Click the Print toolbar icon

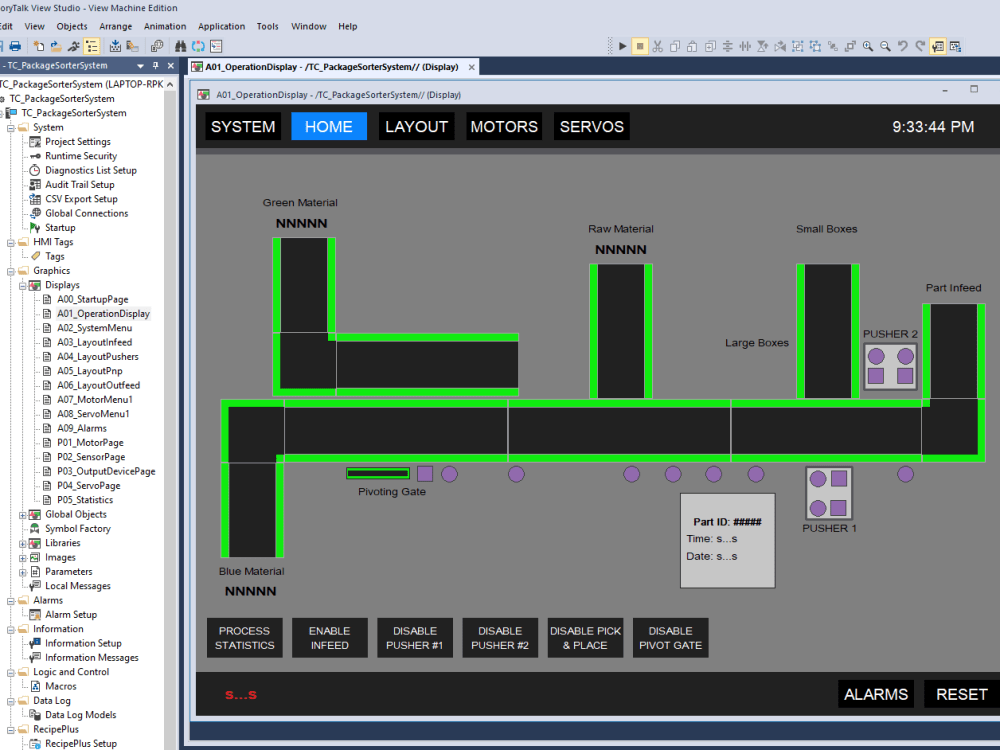tap(14, 45)
